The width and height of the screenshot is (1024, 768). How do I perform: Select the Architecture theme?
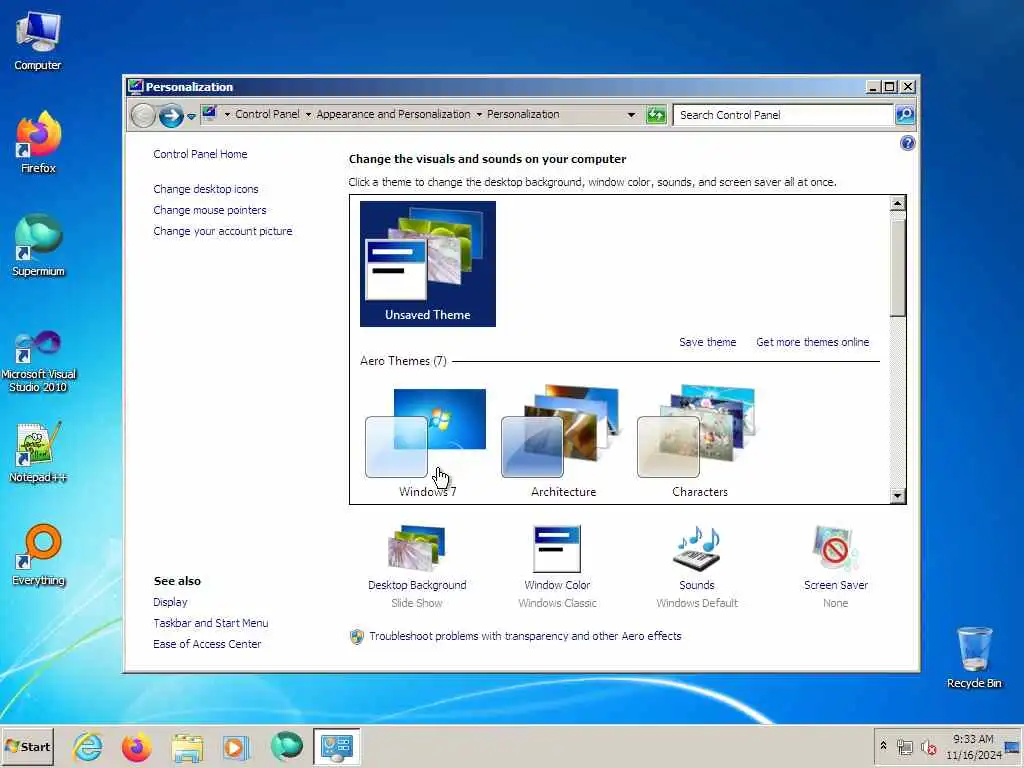(x=564, y=442)
